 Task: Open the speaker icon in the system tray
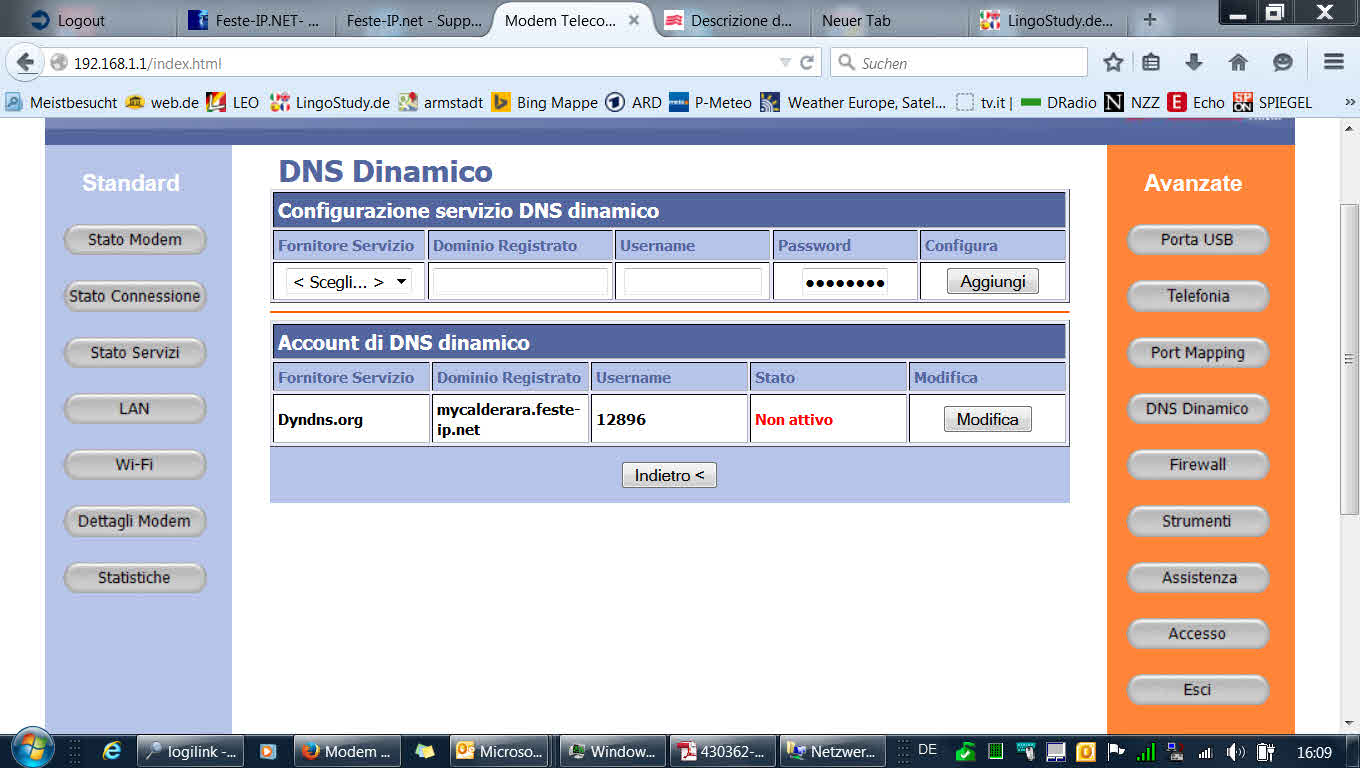pos(1235,750)
